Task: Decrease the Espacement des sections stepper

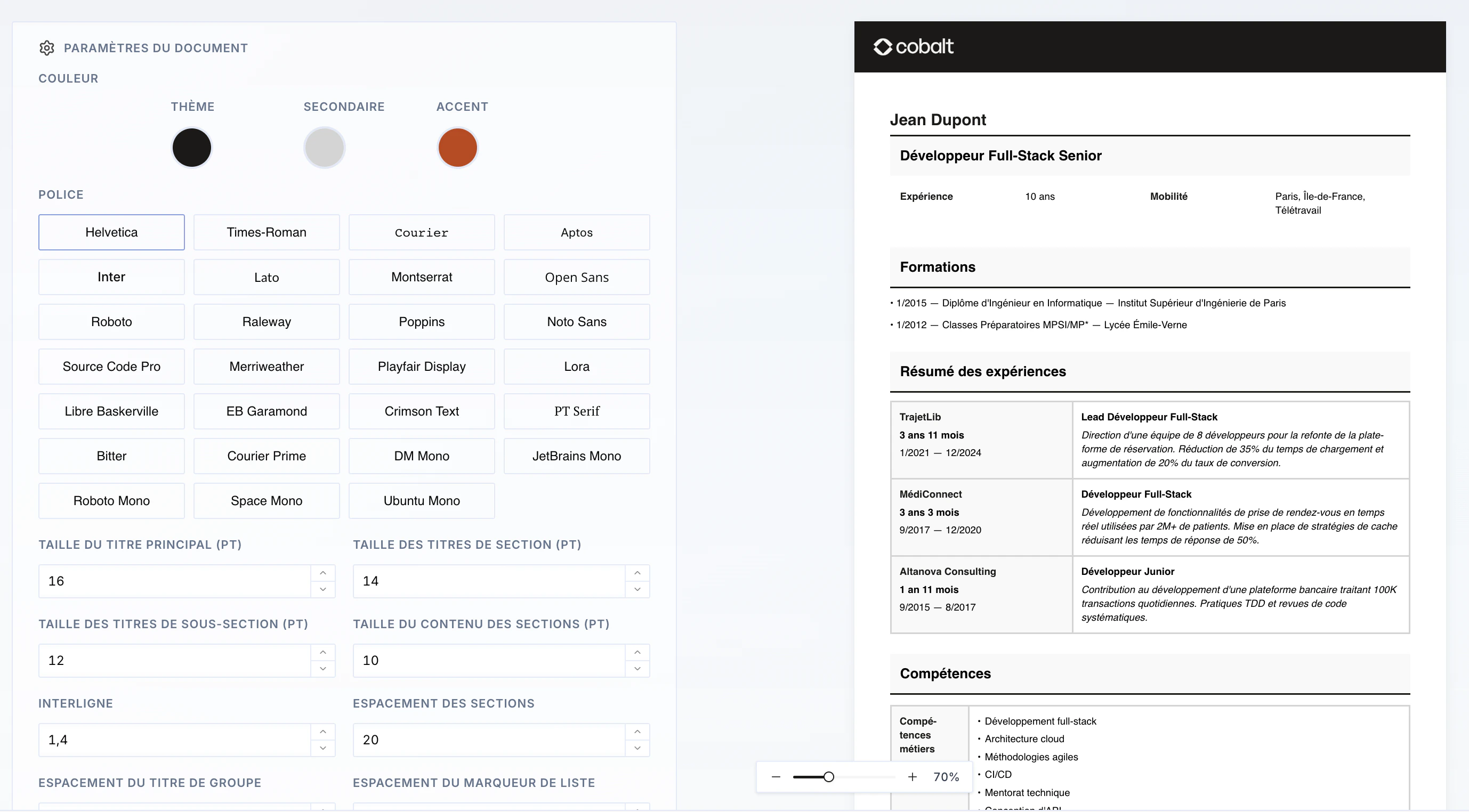Action: tap(637, 748)
